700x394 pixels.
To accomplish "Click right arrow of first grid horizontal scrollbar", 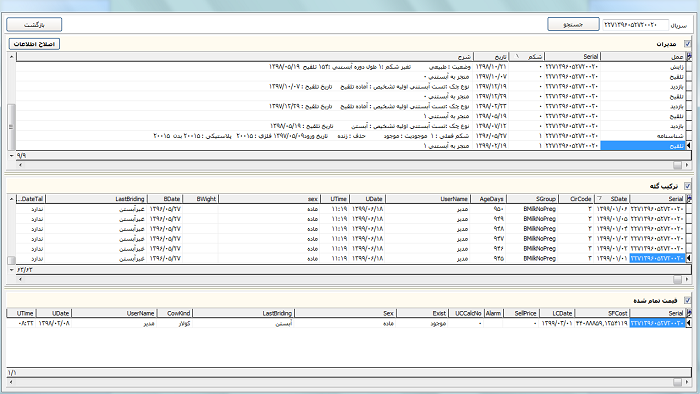I will [x=688, y=165].
